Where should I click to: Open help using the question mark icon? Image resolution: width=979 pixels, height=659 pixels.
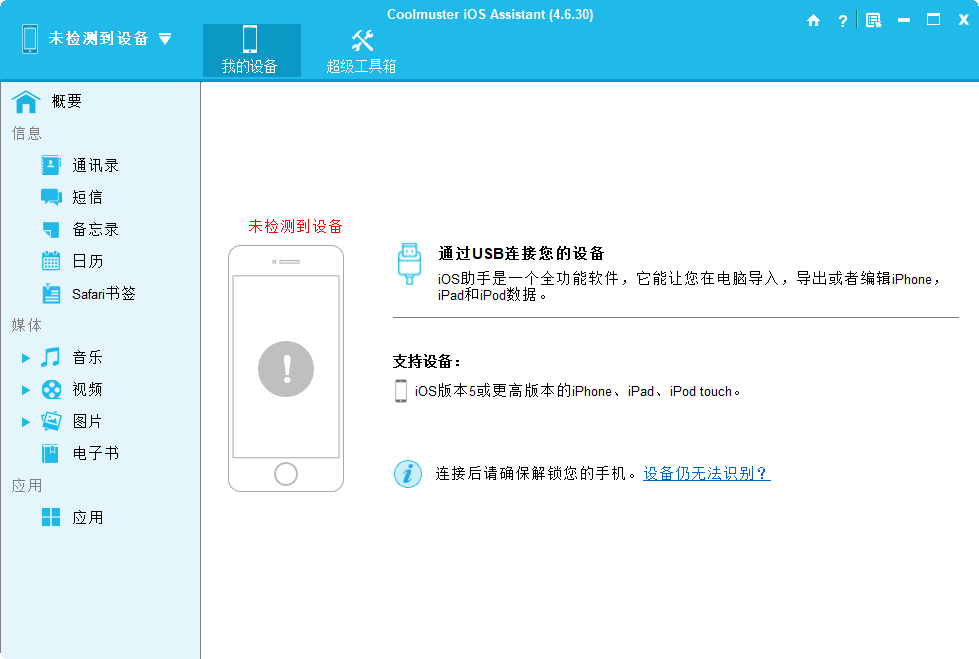842,19
